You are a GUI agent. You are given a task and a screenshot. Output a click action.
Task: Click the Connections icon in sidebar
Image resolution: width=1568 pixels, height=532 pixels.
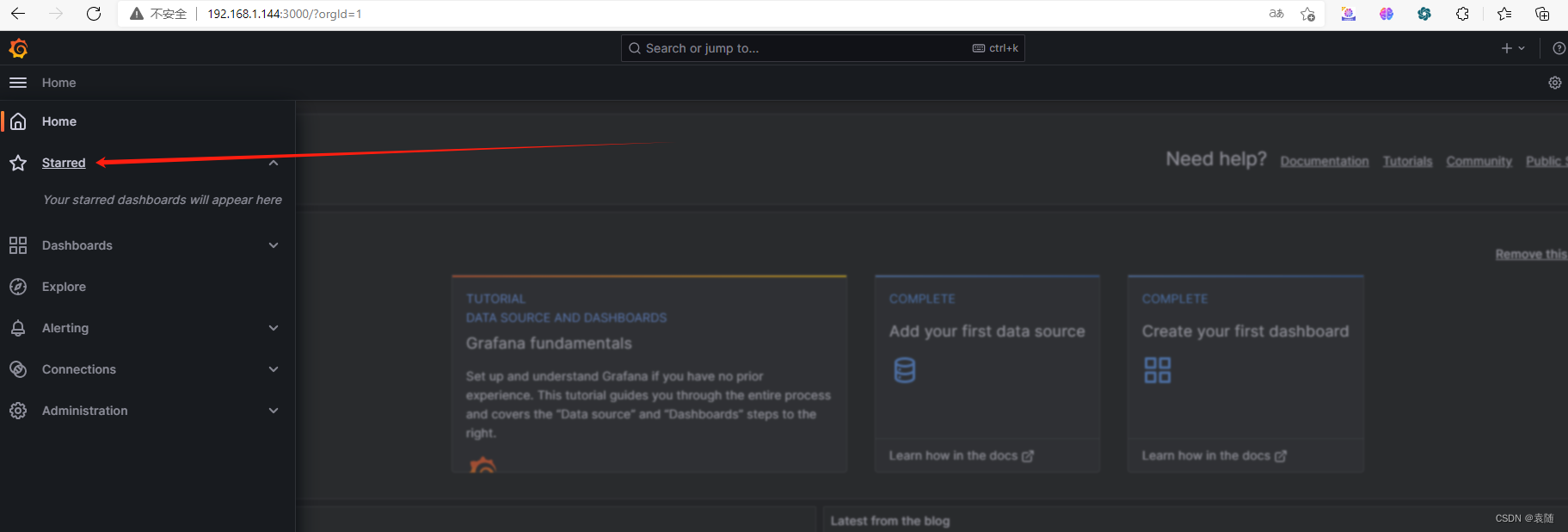click(18, 369)
